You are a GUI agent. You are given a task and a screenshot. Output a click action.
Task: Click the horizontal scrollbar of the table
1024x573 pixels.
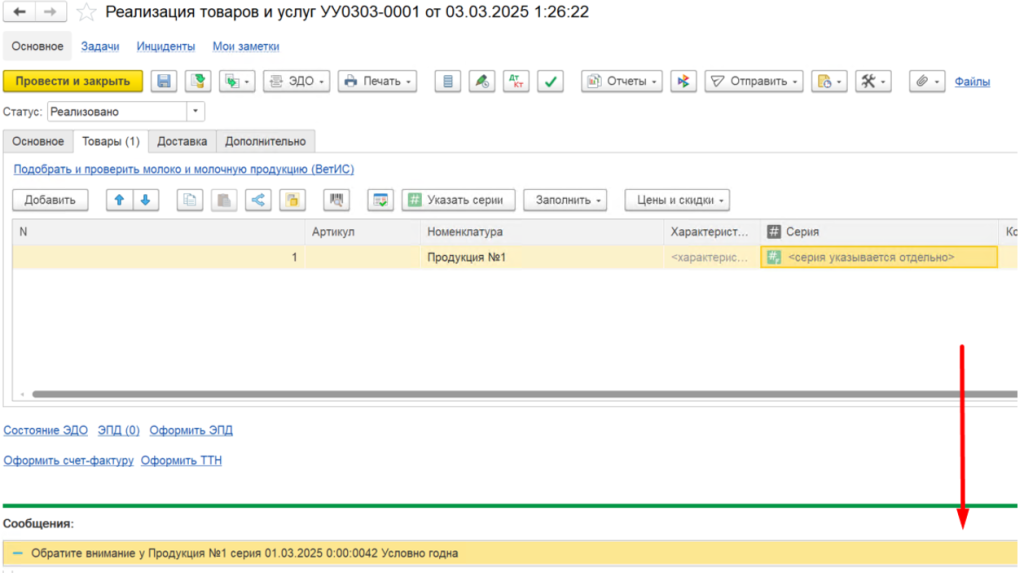pyautogui.click(x=524, y=394)
